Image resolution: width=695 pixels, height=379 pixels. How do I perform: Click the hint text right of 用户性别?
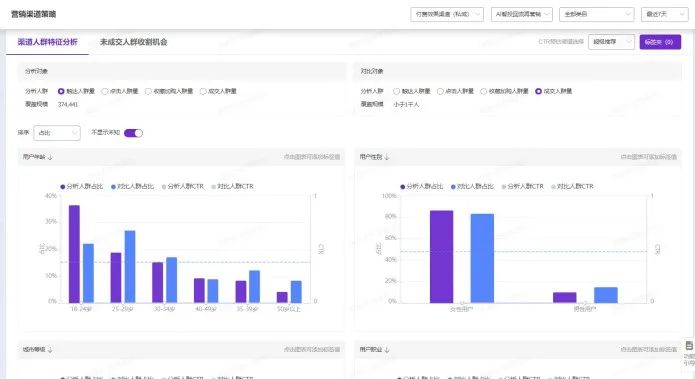pyautogui.click(x=648, y=157)
